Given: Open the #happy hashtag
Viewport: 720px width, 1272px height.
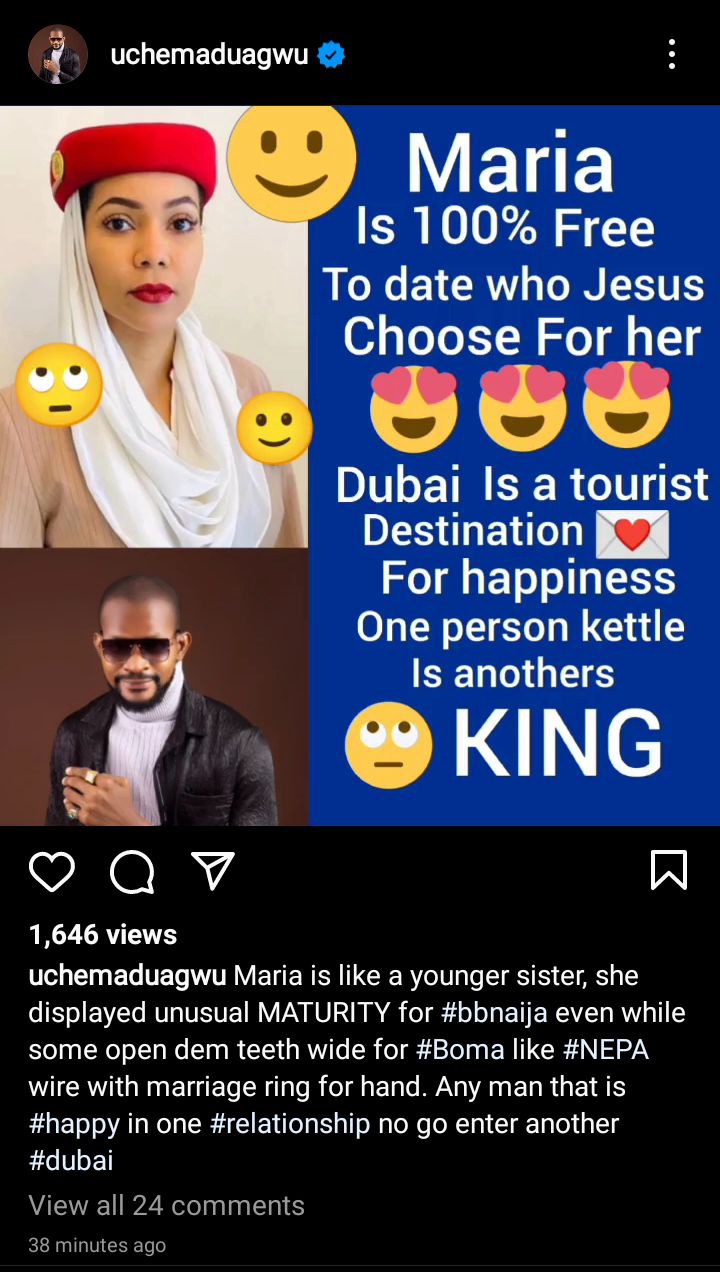Looking at the screenshot, I should click(x=73, y=1123).
